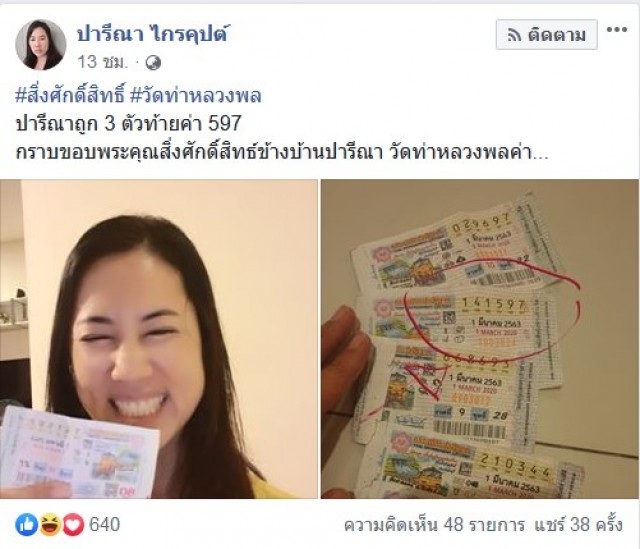The width and height of the screenshot is (640, 549).
Task: Open the three-dot post options menu
Action: coord(616,30)
